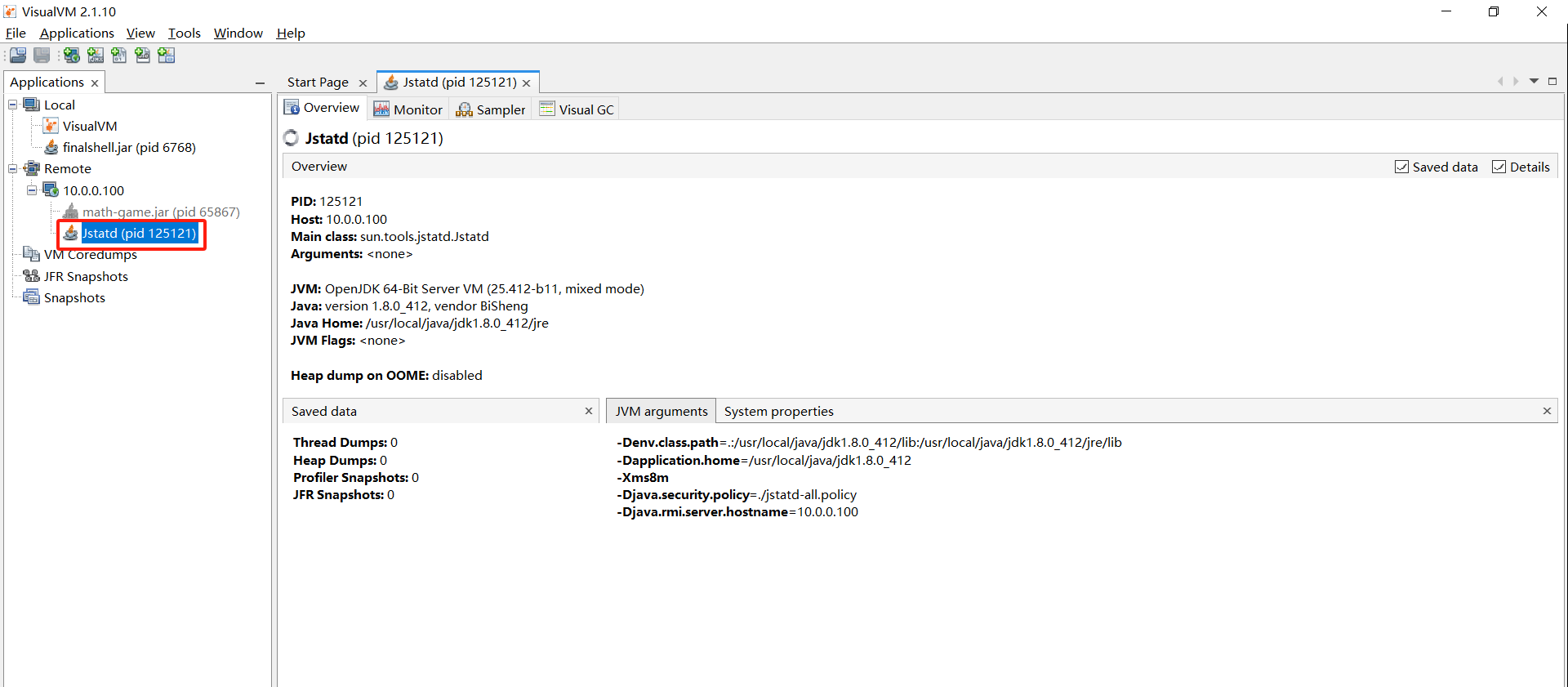Select the Snapshots tree node
The width and height of the screenshot is (1568, 687).
74,297
